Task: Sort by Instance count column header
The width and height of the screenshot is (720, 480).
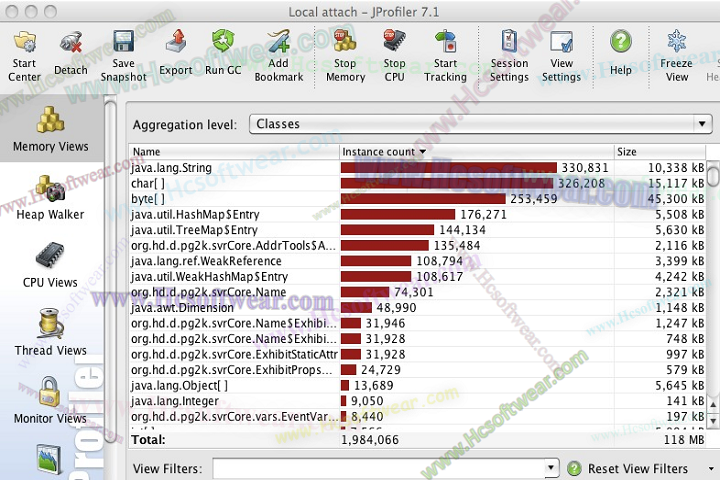Action: coord(477,152)
